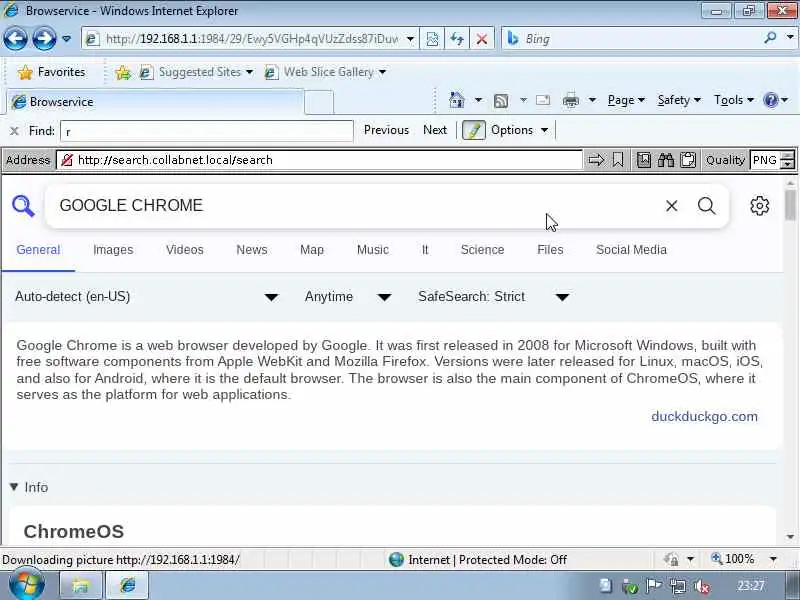
Task: Select the News tab
Action: coord(252,249)
